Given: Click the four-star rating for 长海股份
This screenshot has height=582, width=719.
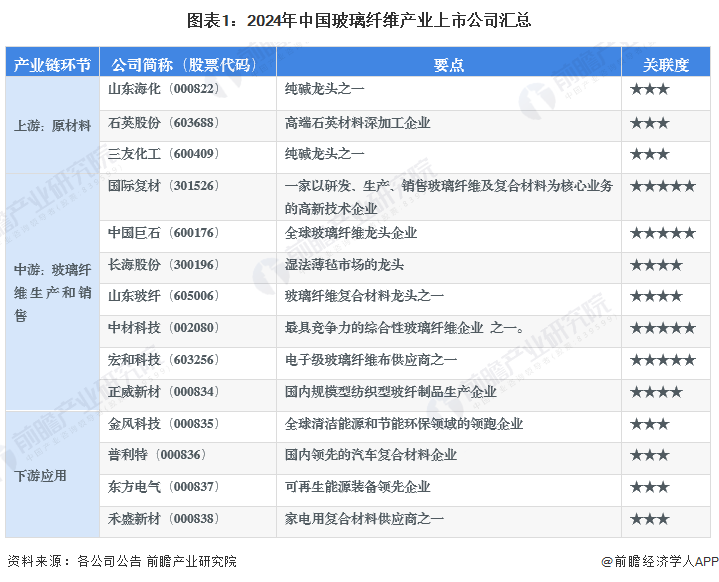Looking at the screenshot, I should (x=656, y=265).
